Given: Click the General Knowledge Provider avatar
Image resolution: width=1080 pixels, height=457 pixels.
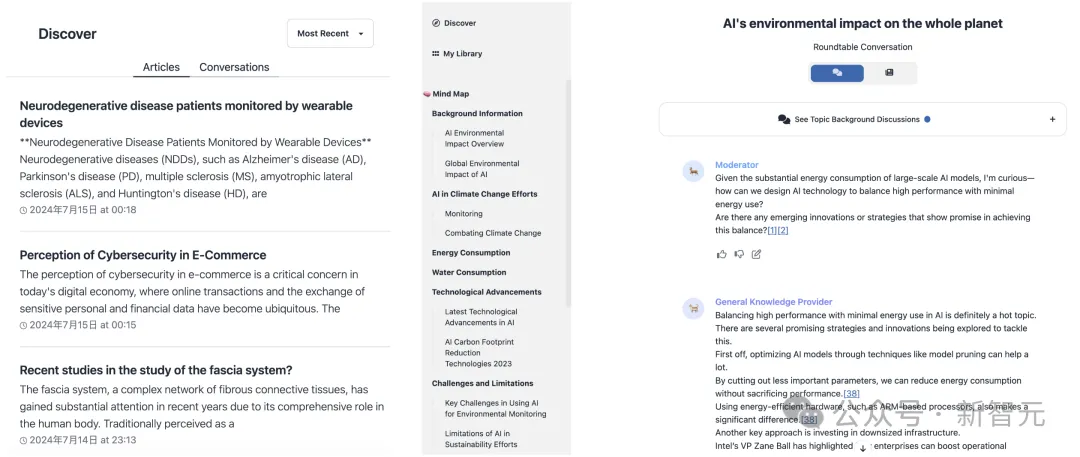Looking at the screenshot, I should coord(691,308).
